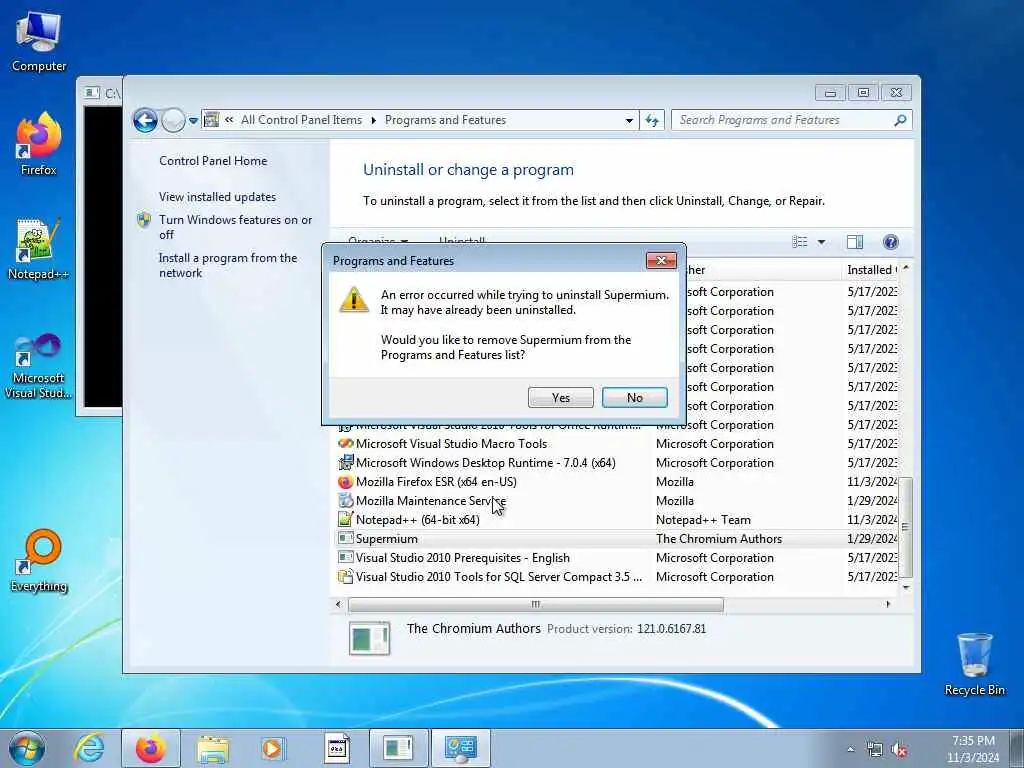This screenshot has height=768, width=1024.
Task: Open Help with the question mark icon
Action: (890, 242)
